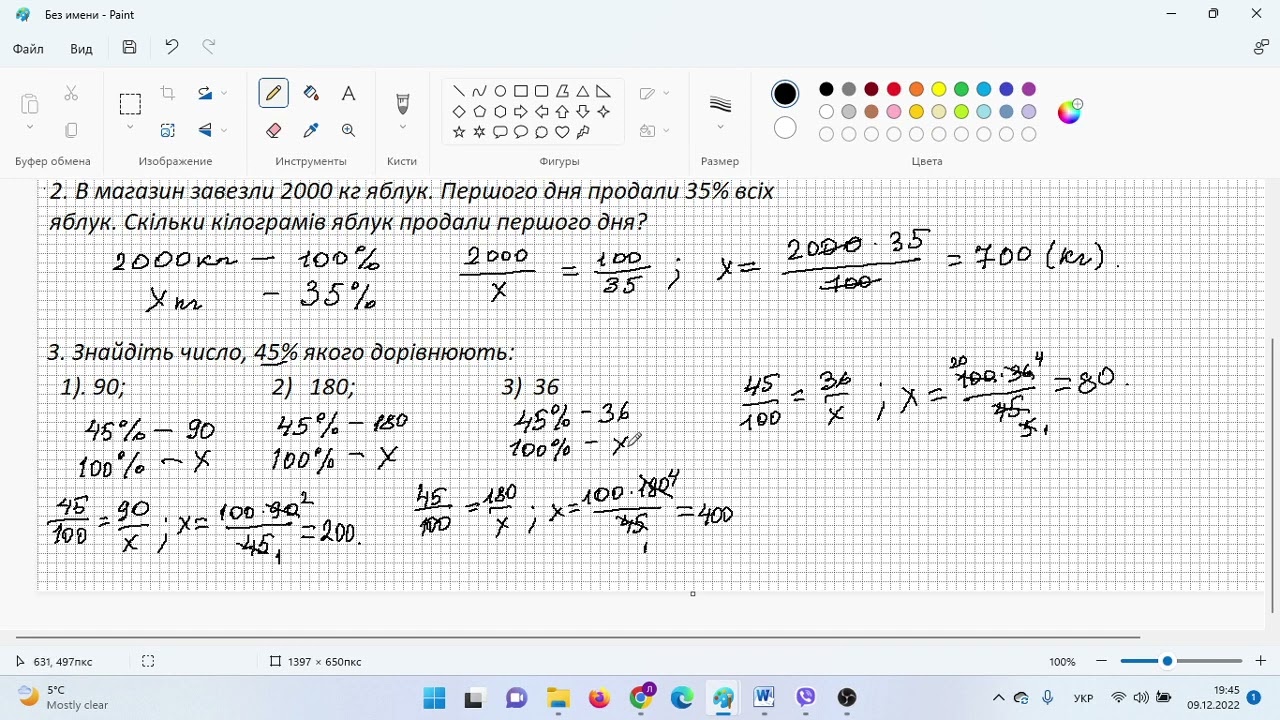Expand the Rotate options dropdown arrow
The height and width of the screenshot is (720, 1280).
224,93
